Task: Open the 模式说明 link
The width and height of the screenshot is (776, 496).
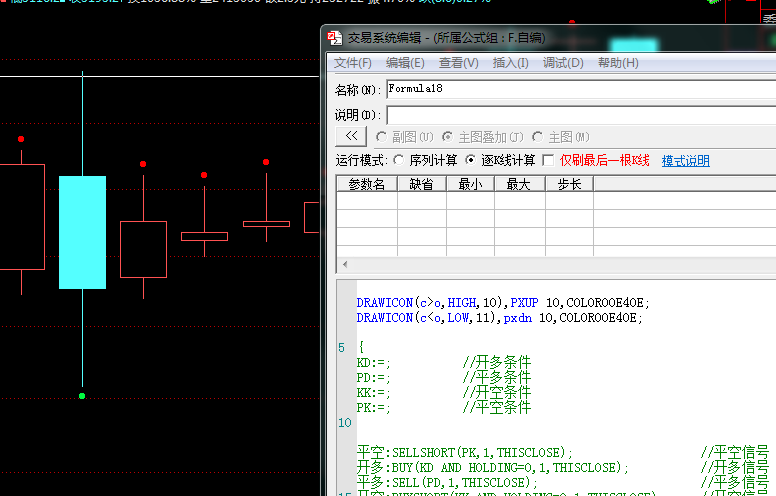Action: click(x=685, y=161)
